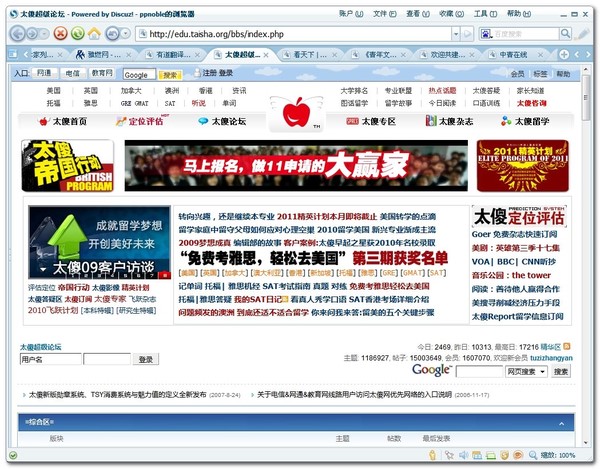Close the 太傻超级 tab
600x469 pixels.
(266, 55)
